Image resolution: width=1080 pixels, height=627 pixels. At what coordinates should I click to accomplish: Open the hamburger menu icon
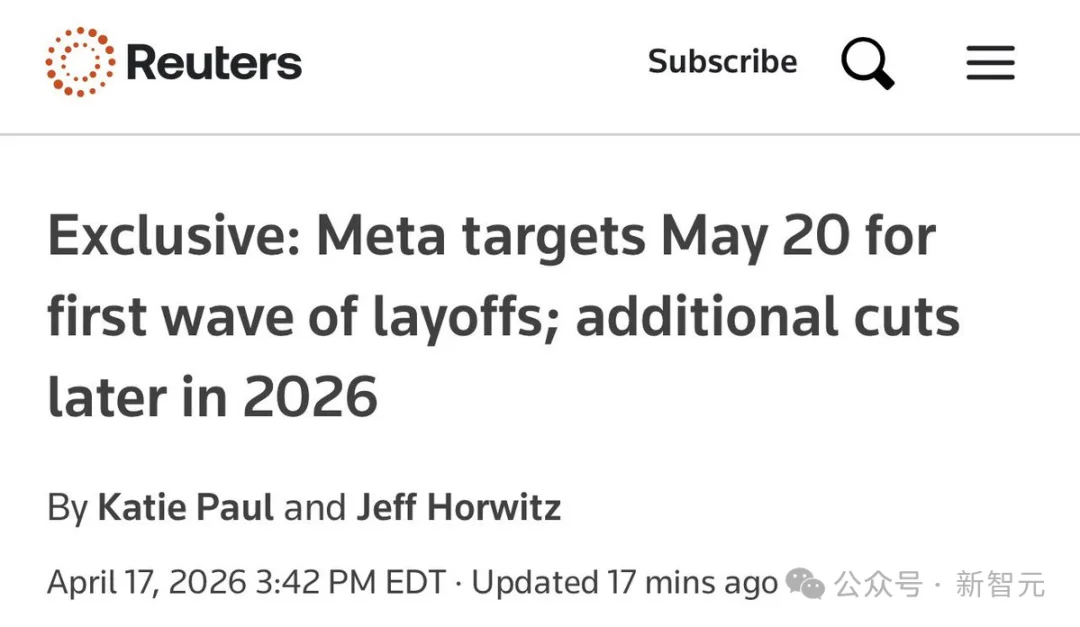point(990,63)
